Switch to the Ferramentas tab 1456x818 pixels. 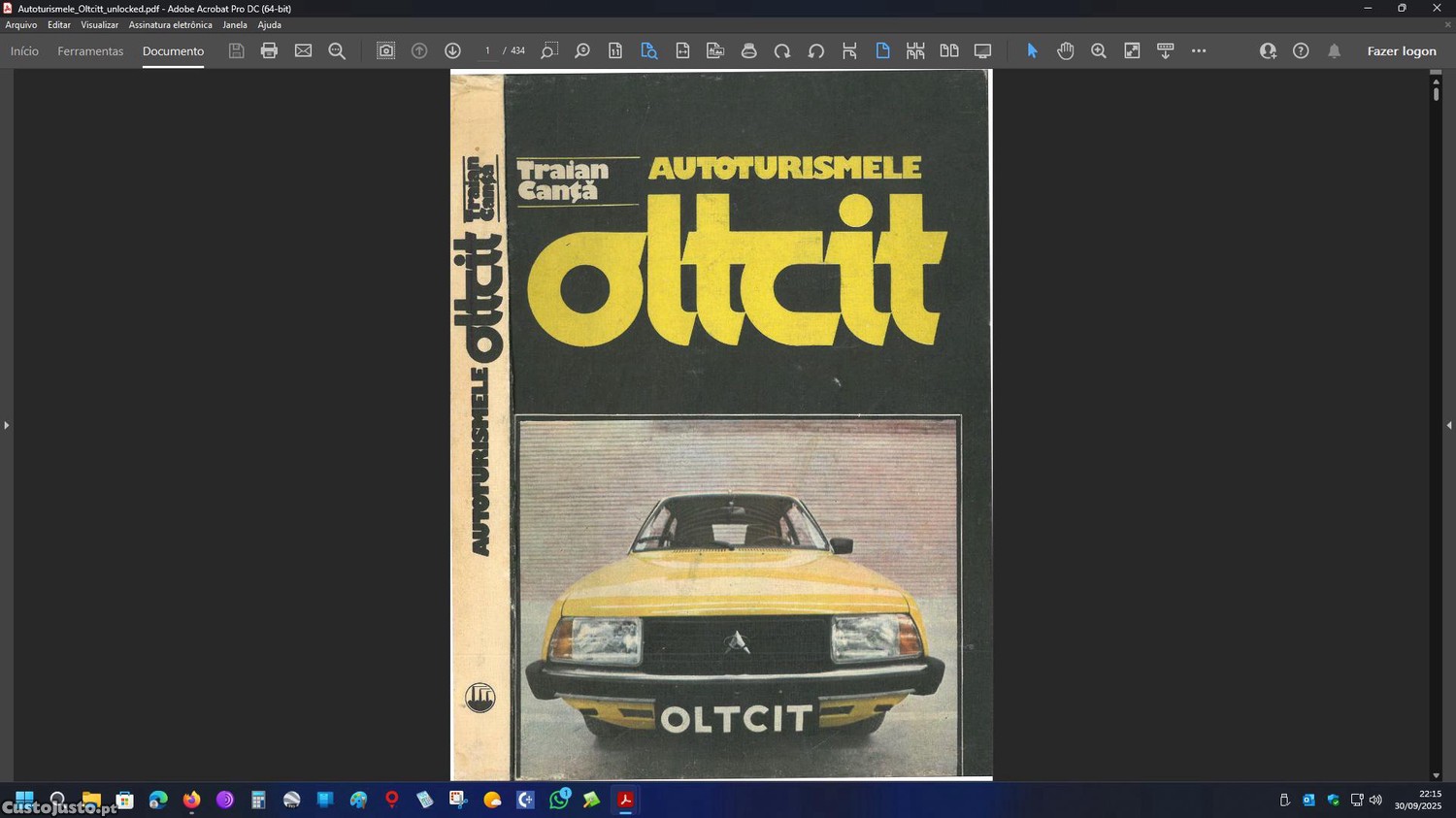click(90, 51)
